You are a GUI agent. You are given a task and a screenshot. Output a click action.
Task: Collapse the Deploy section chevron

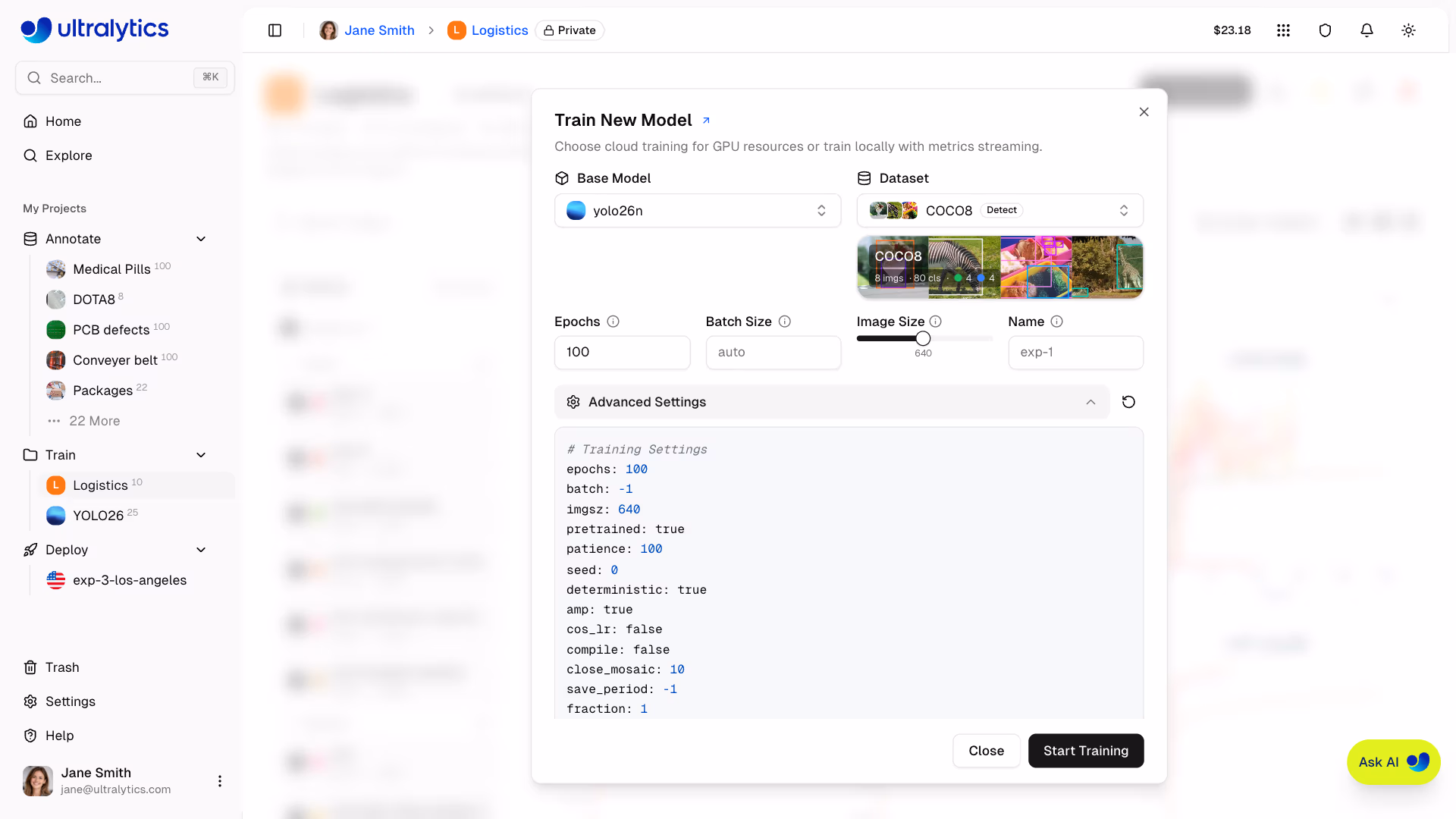tap(201, 550)
